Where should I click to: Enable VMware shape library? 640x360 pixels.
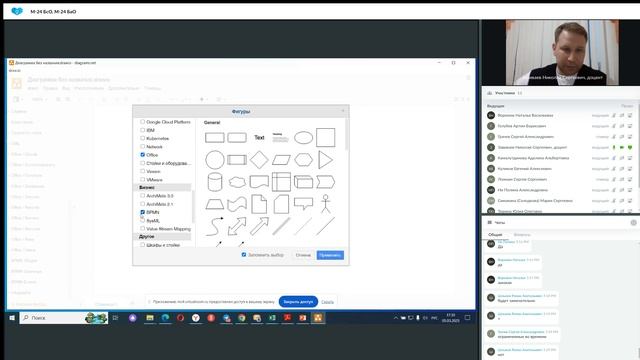pyautogui.click(x=142, y=179)
